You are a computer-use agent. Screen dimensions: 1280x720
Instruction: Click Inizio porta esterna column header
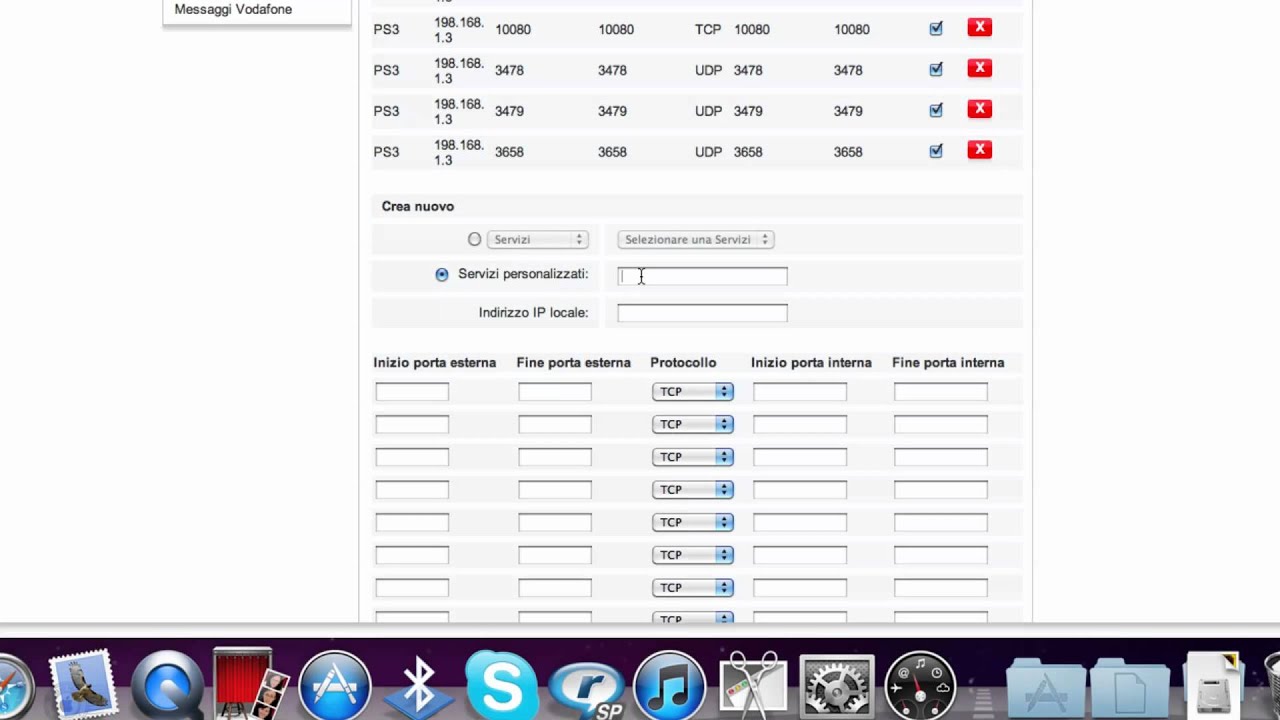pos(435,362)
